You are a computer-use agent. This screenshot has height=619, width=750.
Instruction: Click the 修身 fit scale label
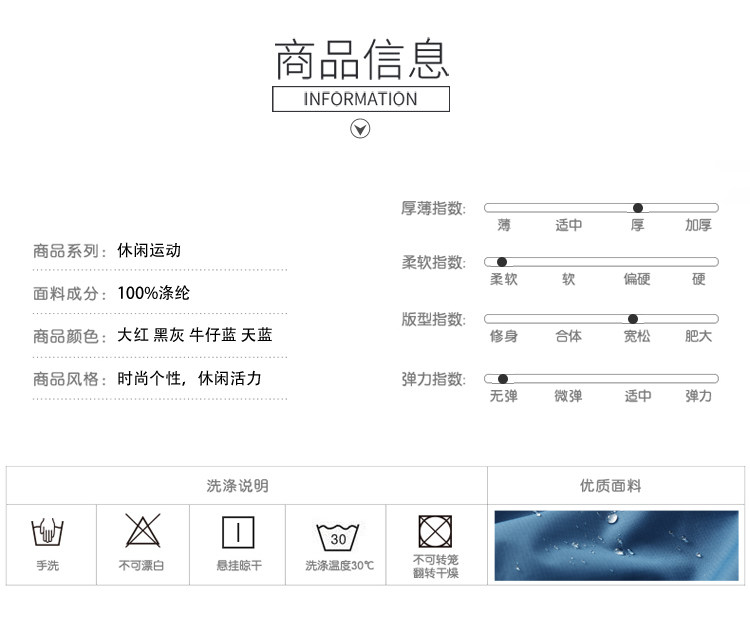(504, 336)
